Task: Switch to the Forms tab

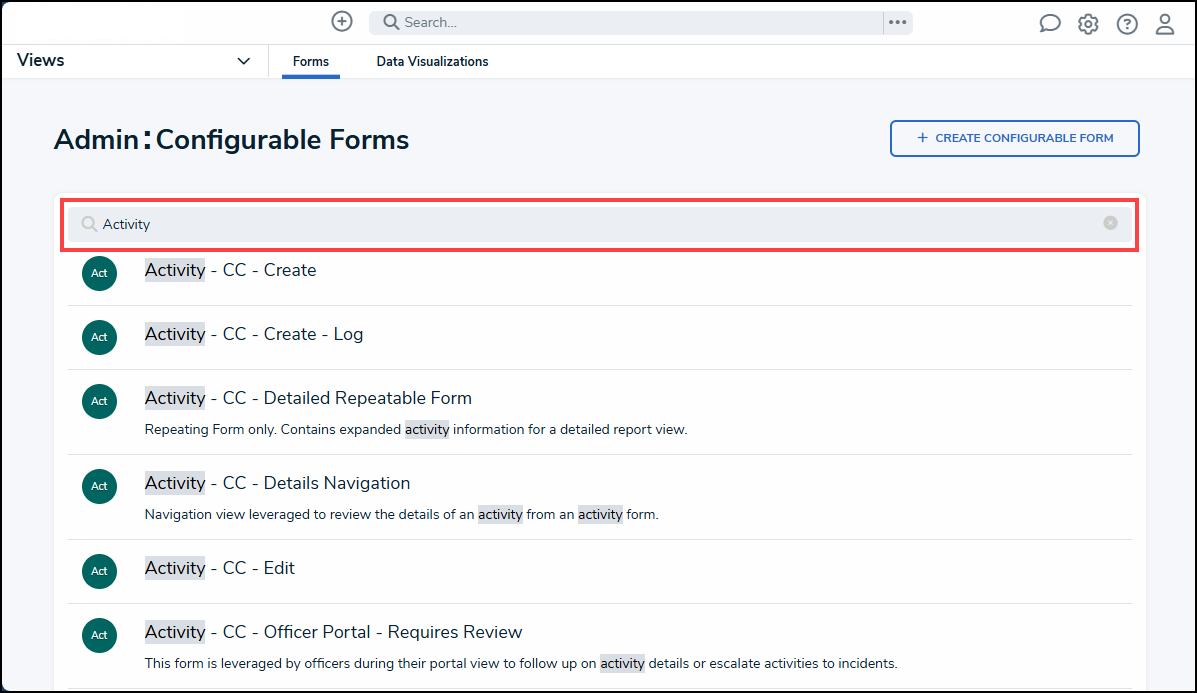Action: click(311, 62)
